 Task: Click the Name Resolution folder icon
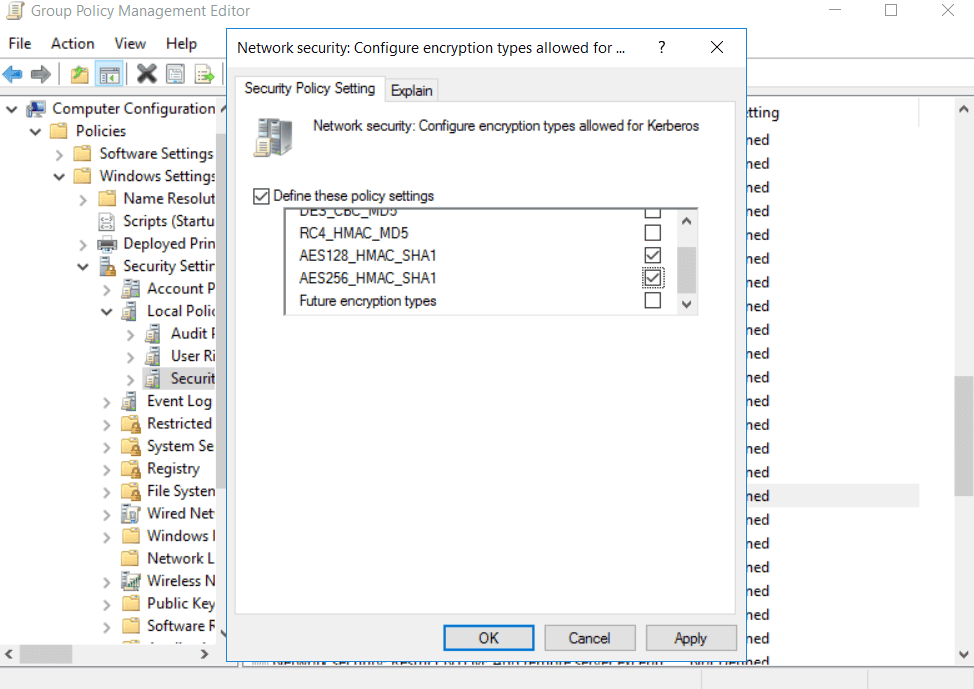(107, 199)
